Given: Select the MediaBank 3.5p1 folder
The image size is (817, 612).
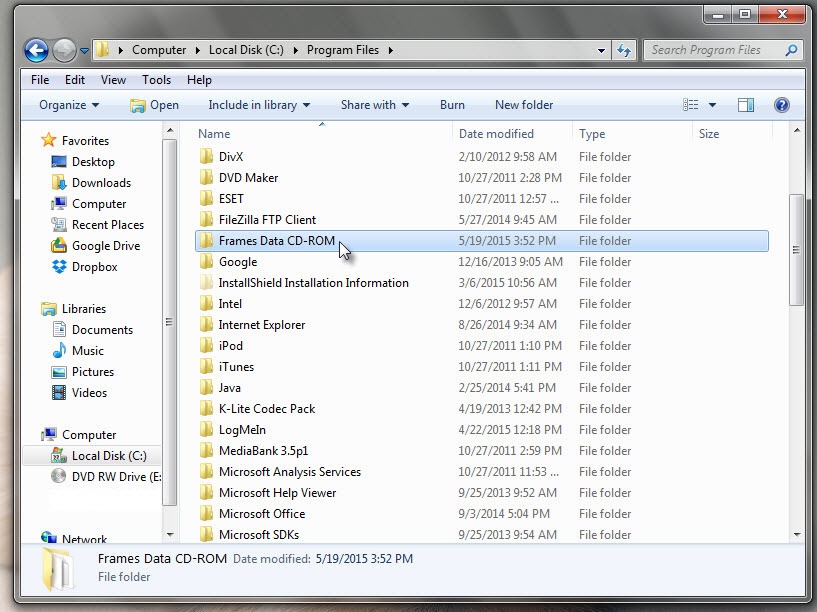Looking at the screenshot, I should point(481,451).
